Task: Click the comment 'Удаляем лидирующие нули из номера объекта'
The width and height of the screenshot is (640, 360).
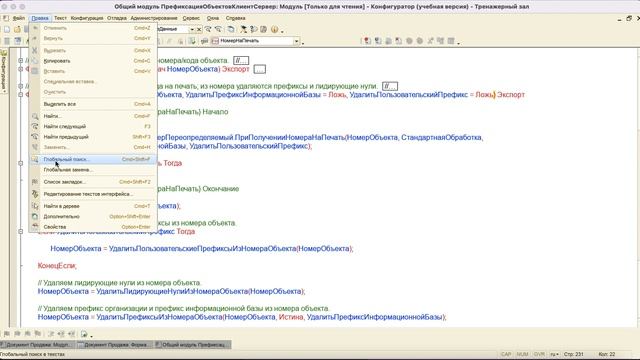Action: [119, 283]
